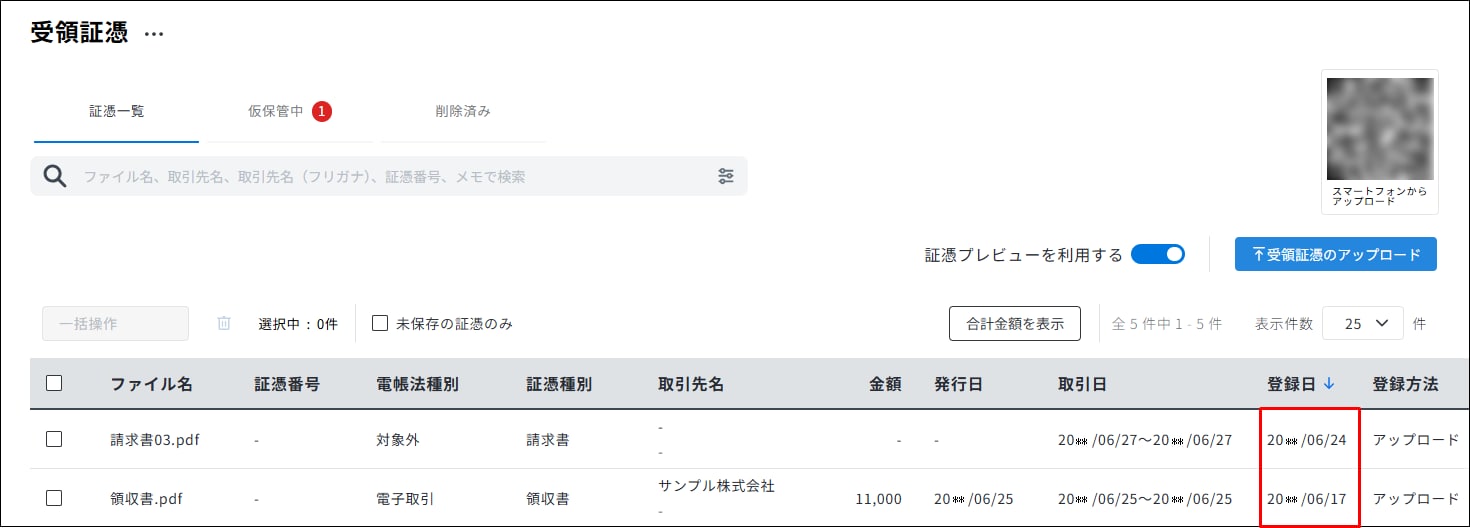Open the three-dot menu beside 受領証憑

click(153, 33)
